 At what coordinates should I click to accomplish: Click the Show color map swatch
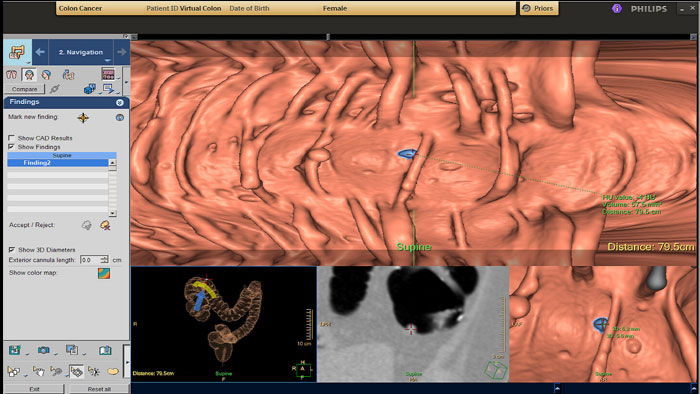(x=104, y=273)
